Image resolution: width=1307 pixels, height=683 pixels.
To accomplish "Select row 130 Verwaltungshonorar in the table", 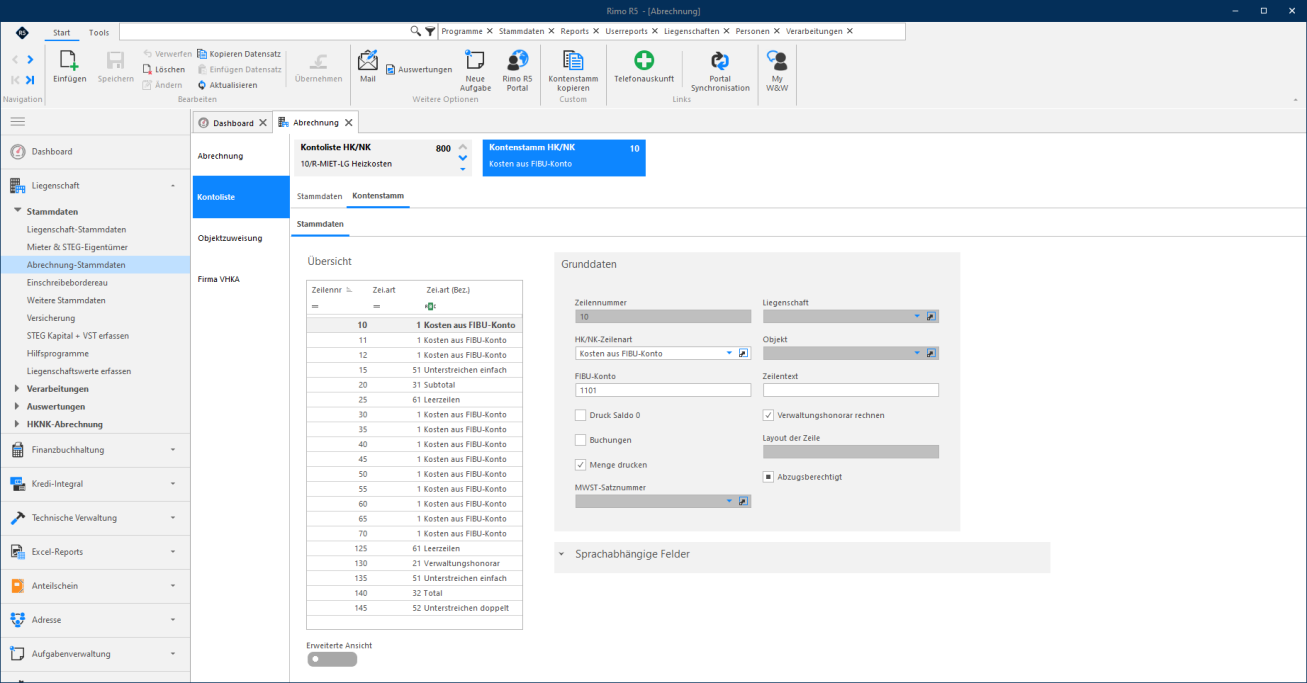I will coord(414,563).
